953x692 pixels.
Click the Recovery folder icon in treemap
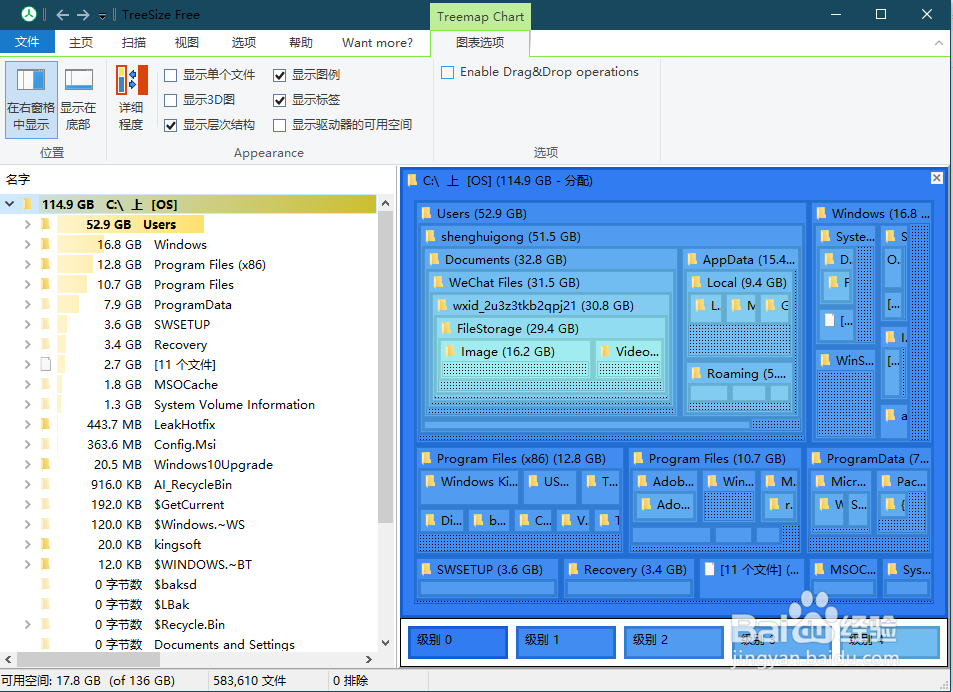click(573, 569)
